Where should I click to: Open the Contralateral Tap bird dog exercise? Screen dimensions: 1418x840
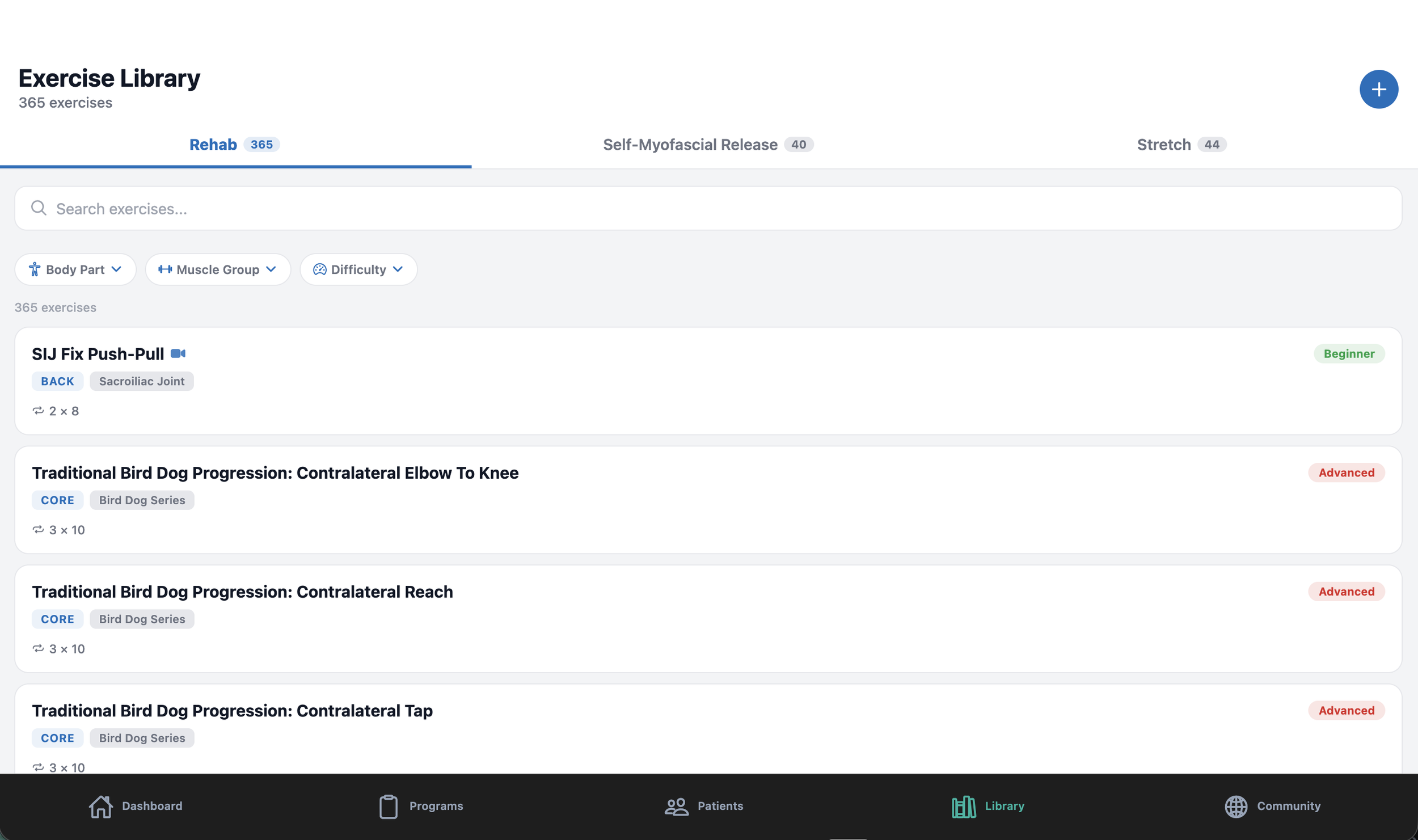tap(708, 729)
